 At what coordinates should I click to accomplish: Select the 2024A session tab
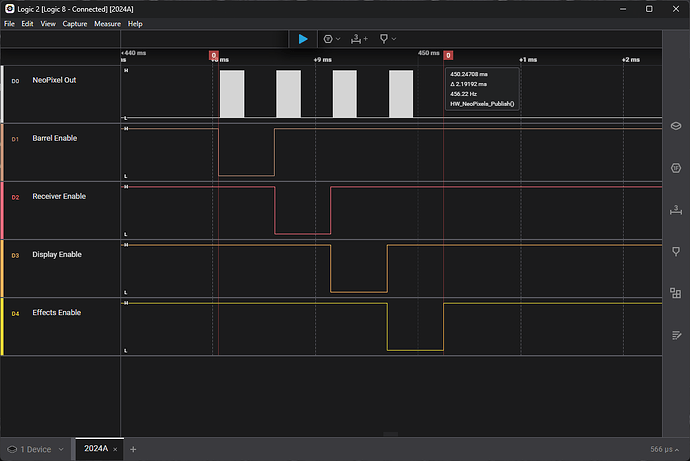(x=96, y=449)
